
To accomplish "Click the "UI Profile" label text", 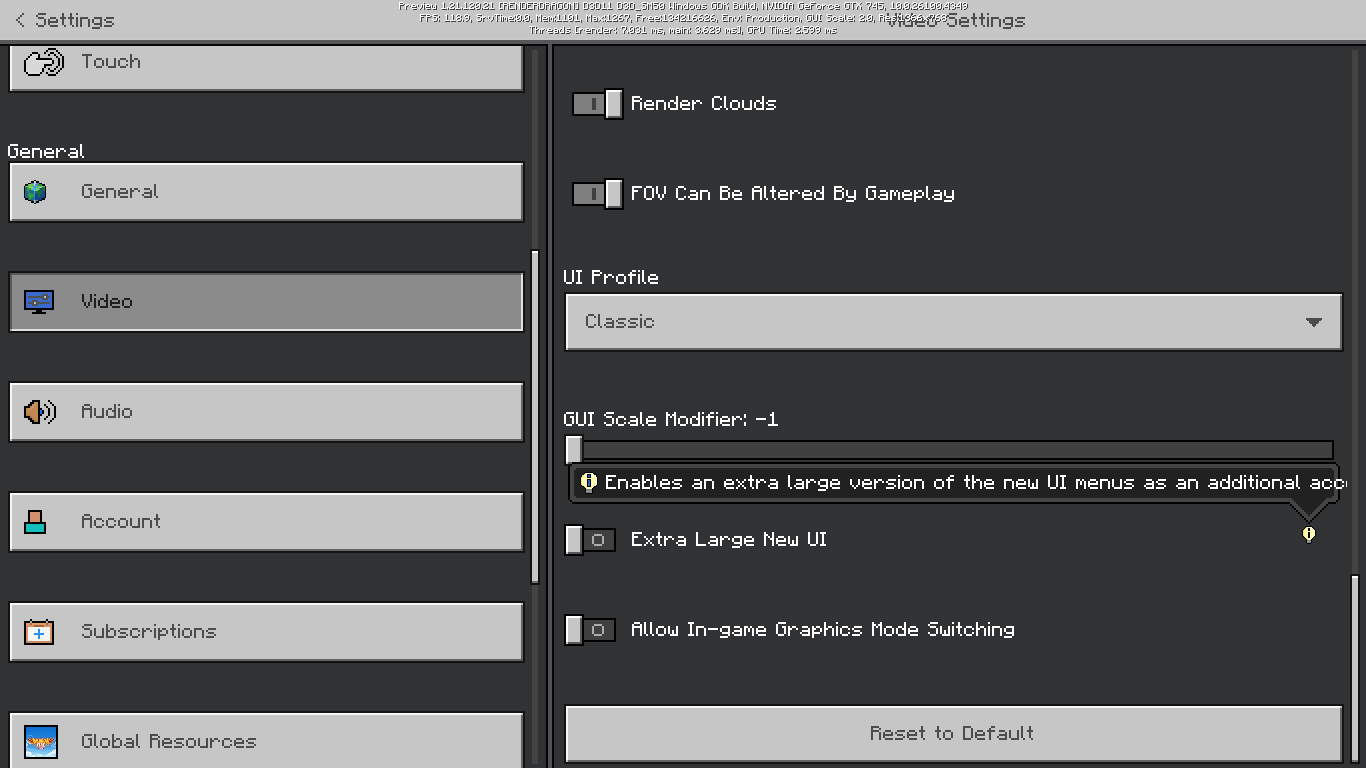I will coord(611,278).
